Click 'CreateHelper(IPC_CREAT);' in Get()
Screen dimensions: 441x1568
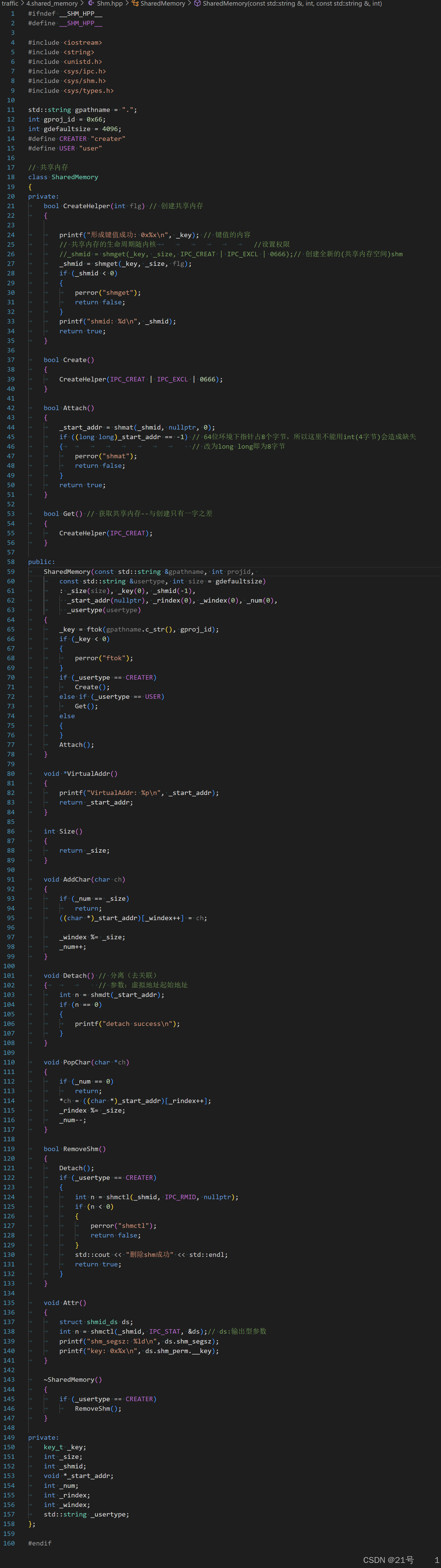(x=106, y=533)
